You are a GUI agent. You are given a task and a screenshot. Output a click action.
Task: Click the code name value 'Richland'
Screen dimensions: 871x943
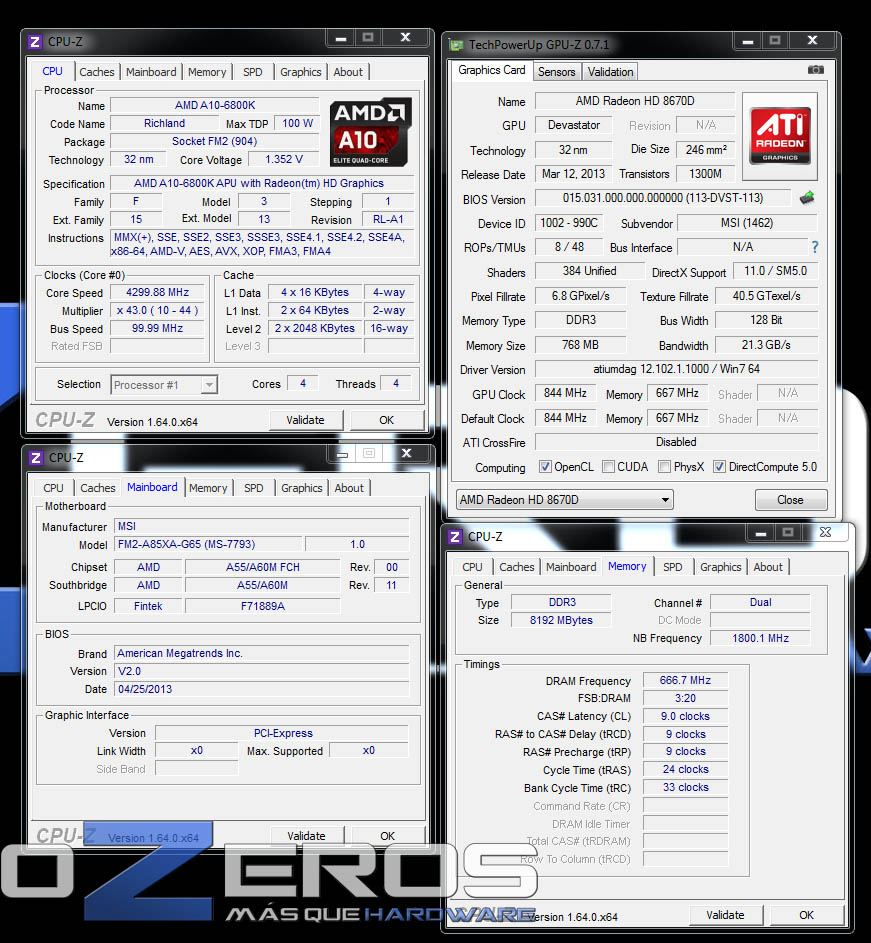click(164, 123)
